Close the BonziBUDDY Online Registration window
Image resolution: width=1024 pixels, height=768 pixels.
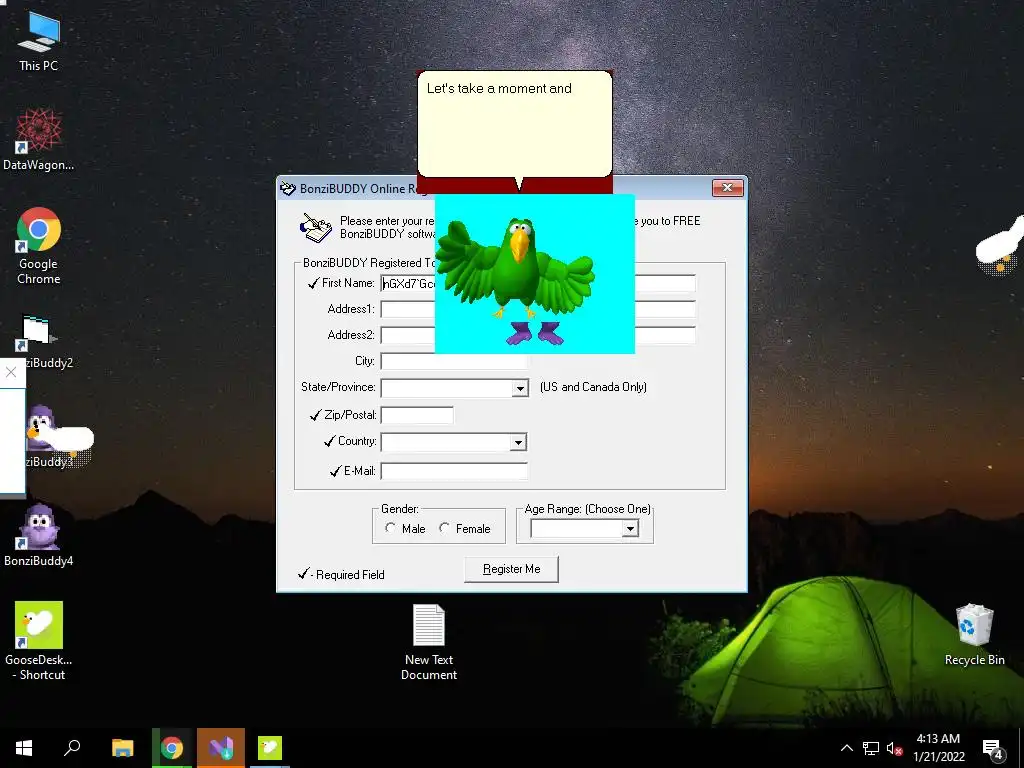(728, 188)
